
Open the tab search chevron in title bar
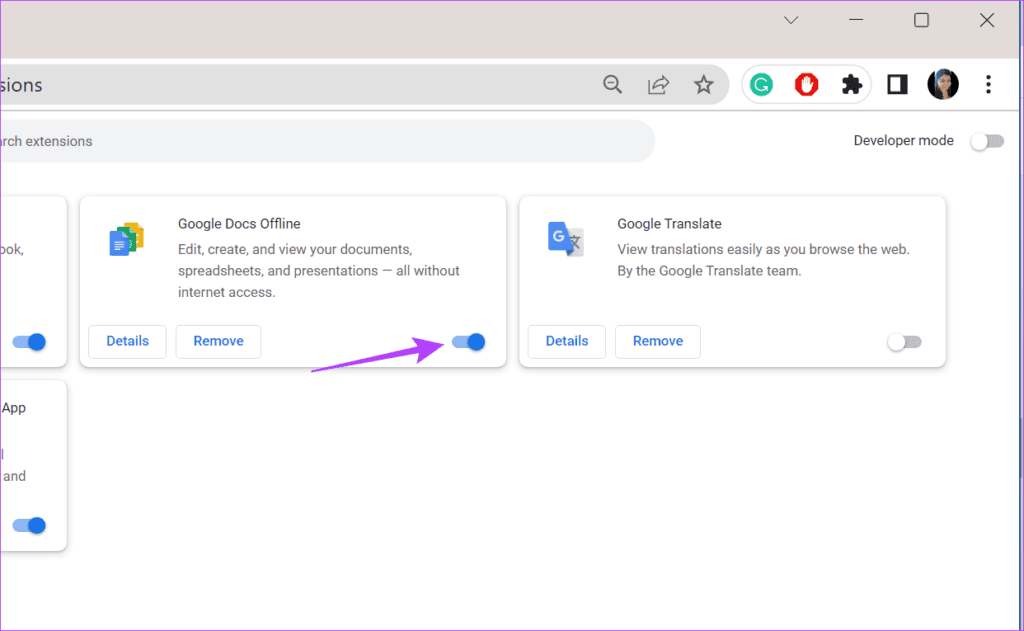point(791,20)
